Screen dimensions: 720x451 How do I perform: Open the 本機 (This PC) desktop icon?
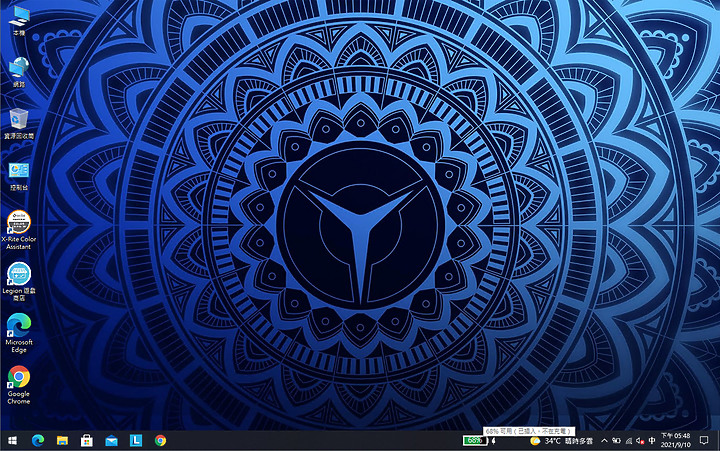point(19,22)
